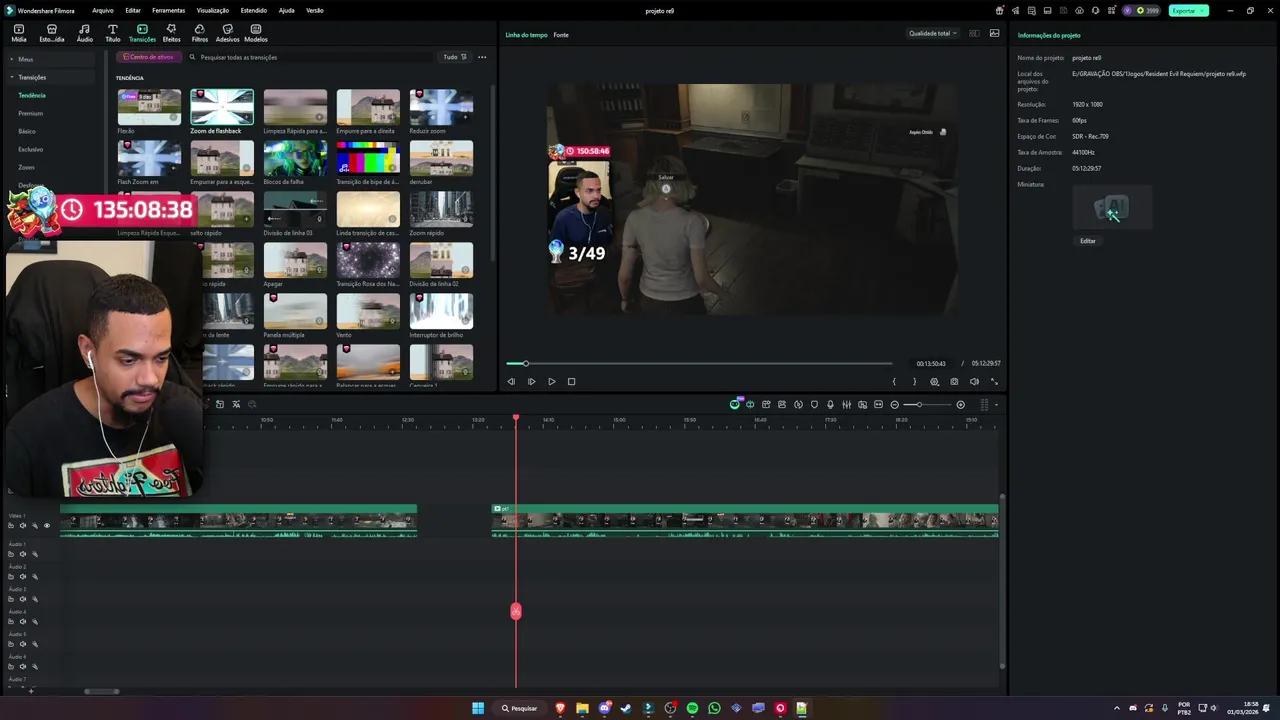Viewport: 1280px width, 720px height.
Task: Click the AI copilot green face icon
Action: click(x=734, y=404)
